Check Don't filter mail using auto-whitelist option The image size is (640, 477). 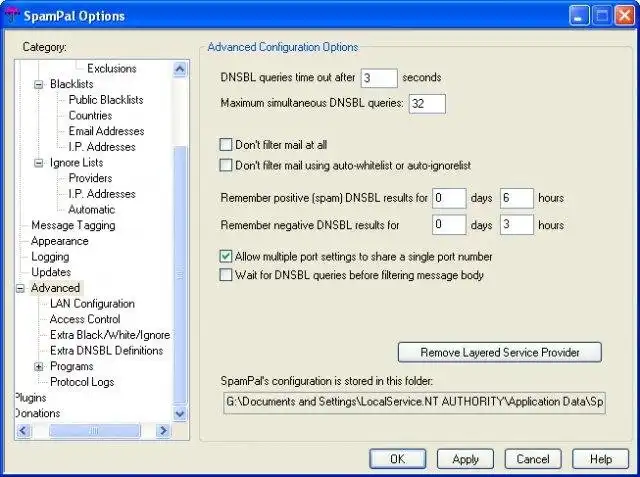point(225,165)
